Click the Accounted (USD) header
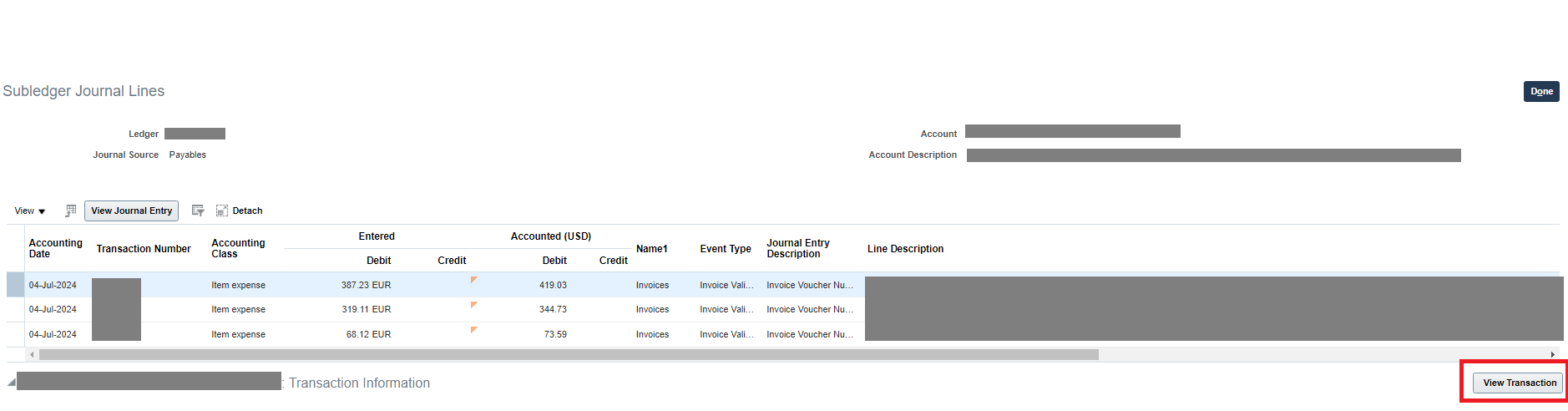Viewport: 1568px width, 411px height. (x=551, y=236)
